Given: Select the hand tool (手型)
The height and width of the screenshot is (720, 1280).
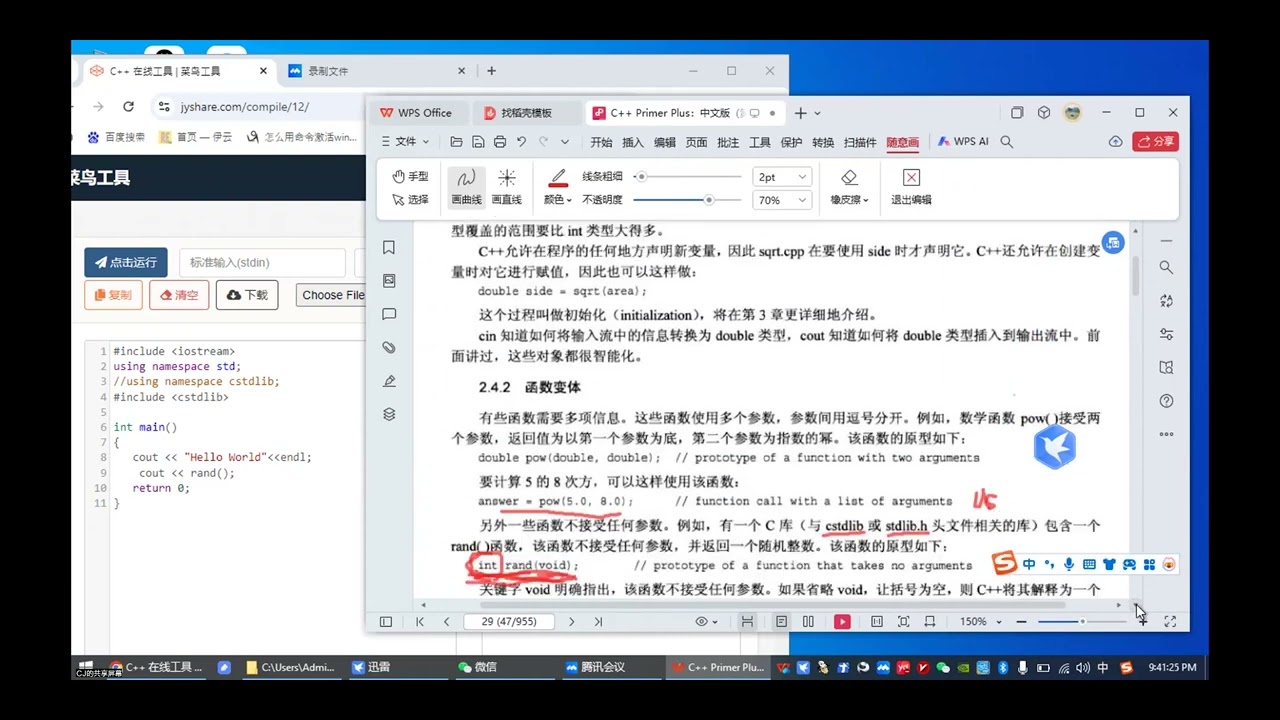Looking at the screenshot, I should click(x=410, y=177).
